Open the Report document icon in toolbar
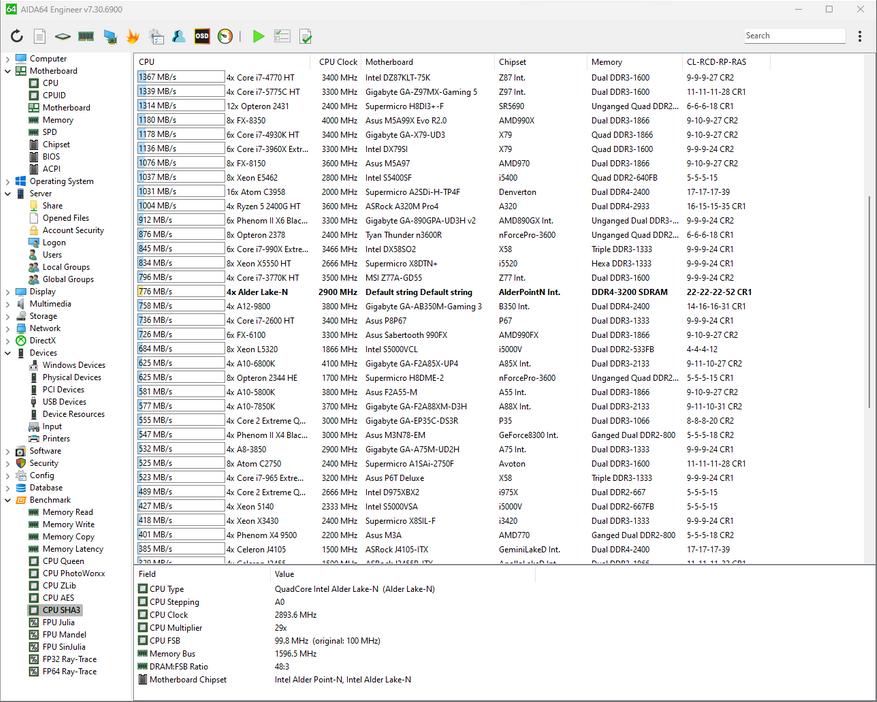 tap(39, 36)
